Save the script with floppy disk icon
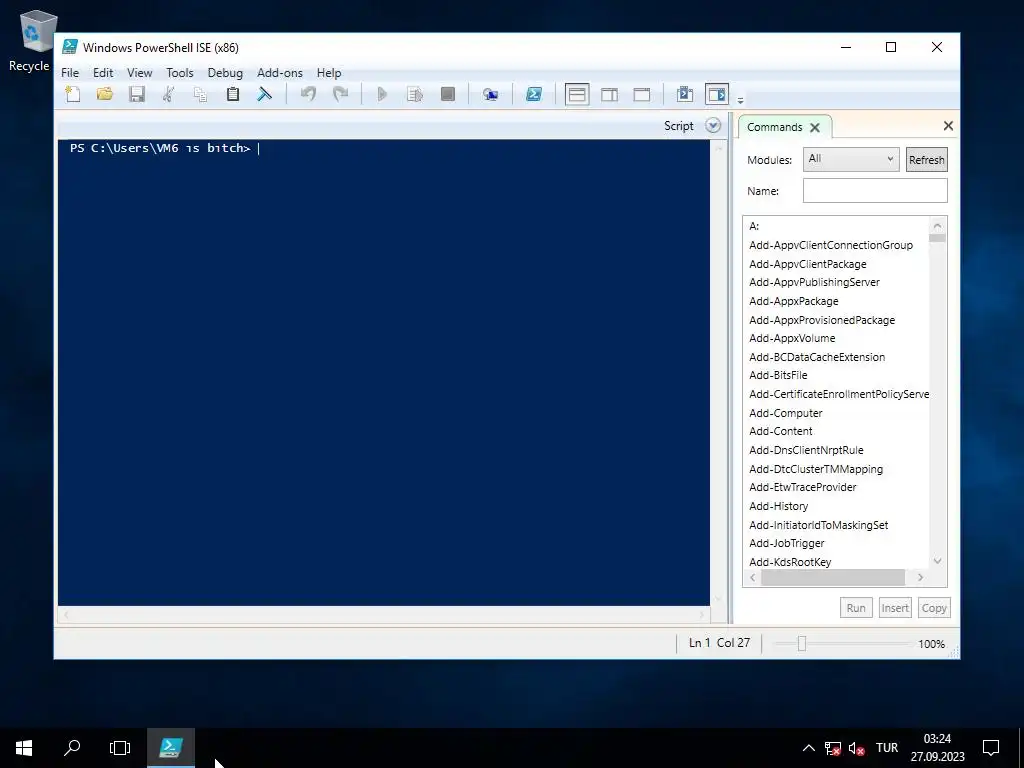The width and height of the screenshot is (1024, 768). click(x=136, y=94)
